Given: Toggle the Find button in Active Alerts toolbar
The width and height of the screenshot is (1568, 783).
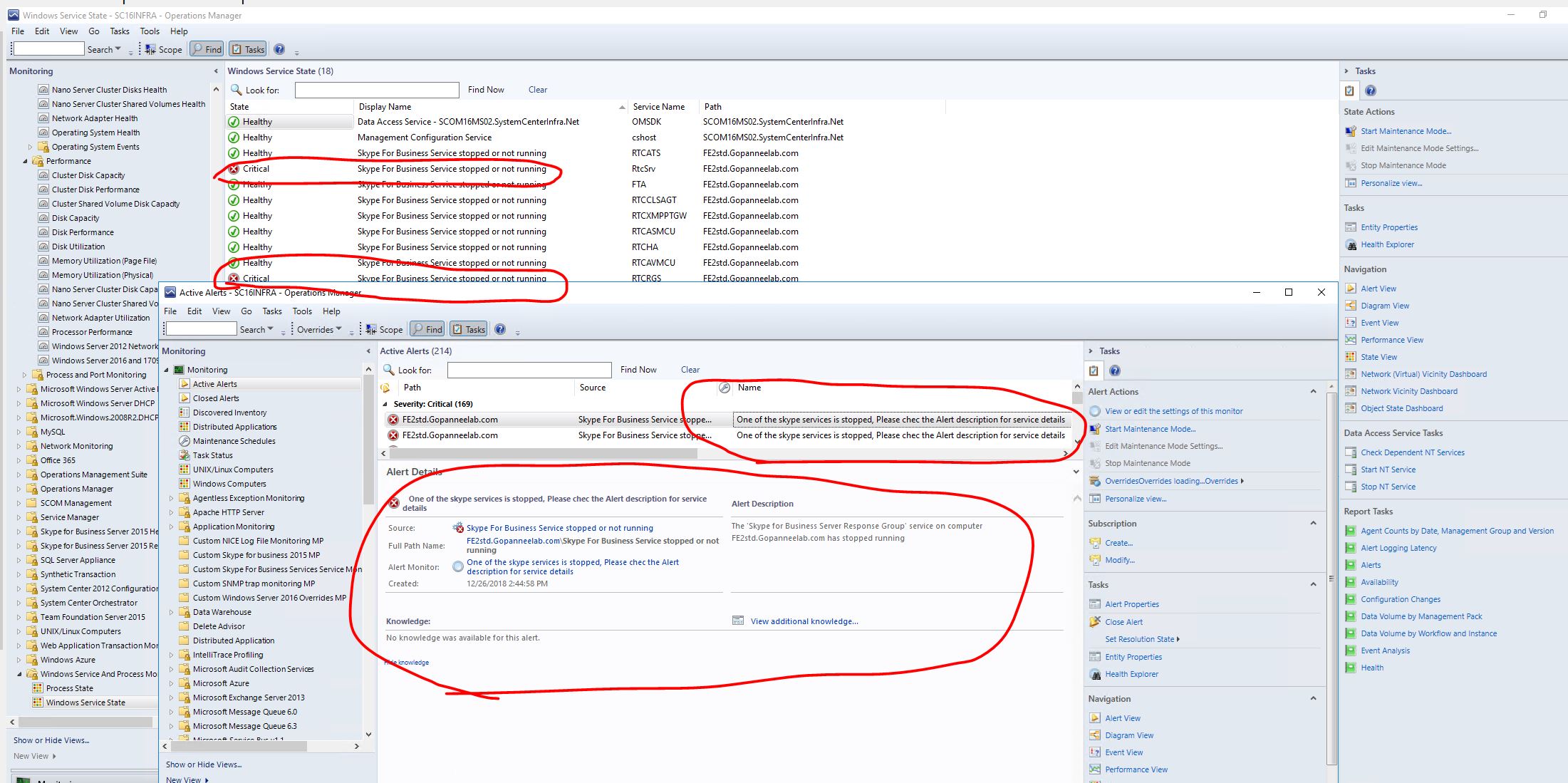Looking at the screenshot, I should click(427, 329).
